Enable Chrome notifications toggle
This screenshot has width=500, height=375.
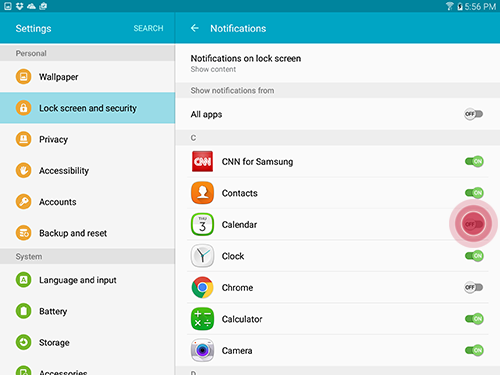474,287
